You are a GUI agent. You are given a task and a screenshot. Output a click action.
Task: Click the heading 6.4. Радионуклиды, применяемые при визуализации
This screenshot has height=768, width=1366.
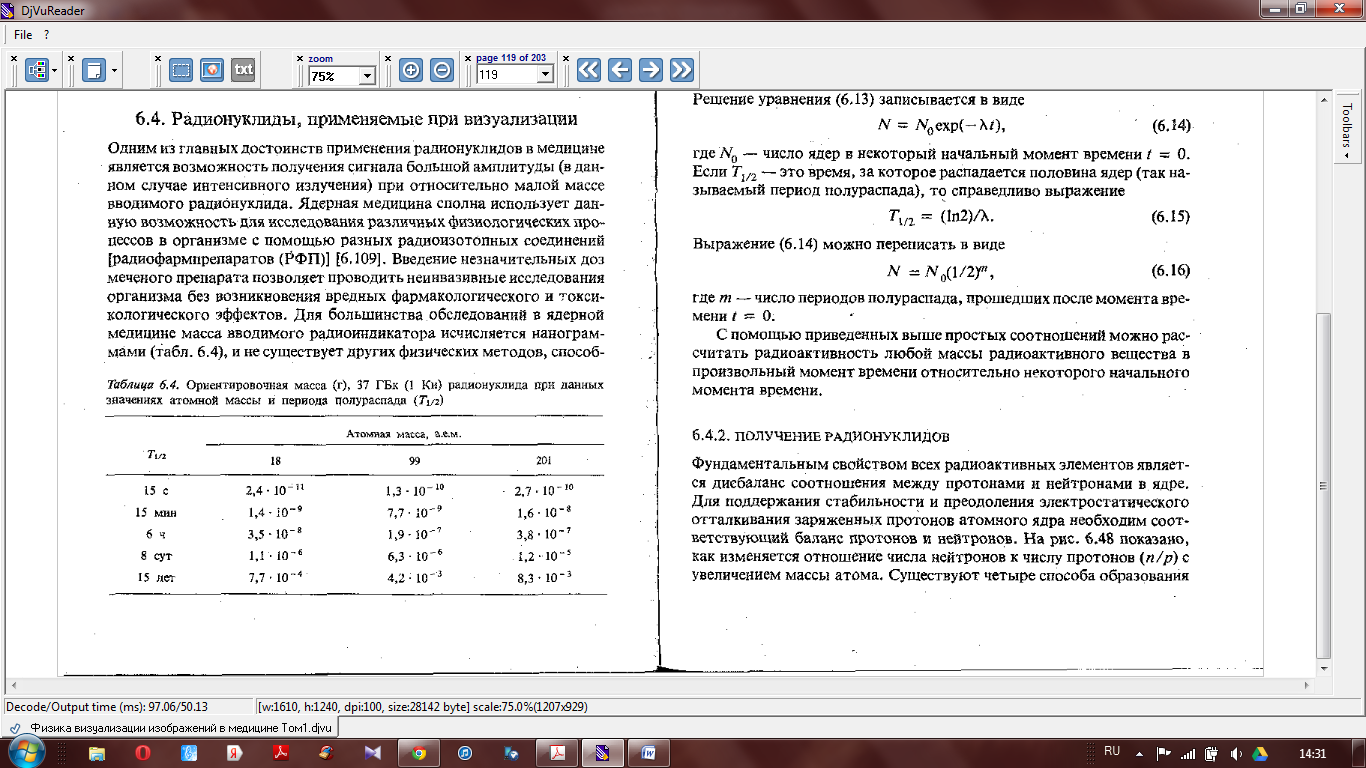(x=357, y=120)
